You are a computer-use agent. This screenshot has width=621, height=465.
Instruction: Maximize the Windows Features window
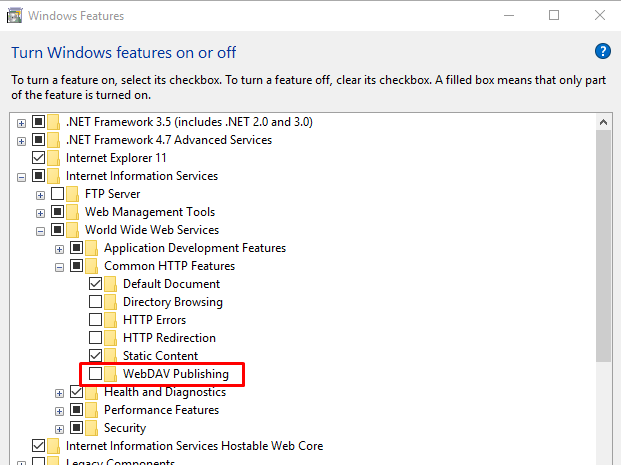click(554, 15)
